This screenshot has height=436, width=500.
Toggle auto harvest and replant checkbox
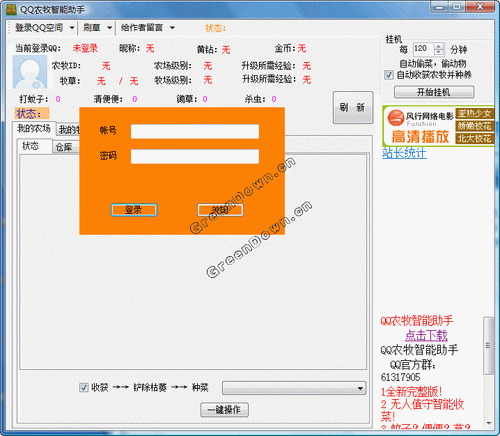389,75
